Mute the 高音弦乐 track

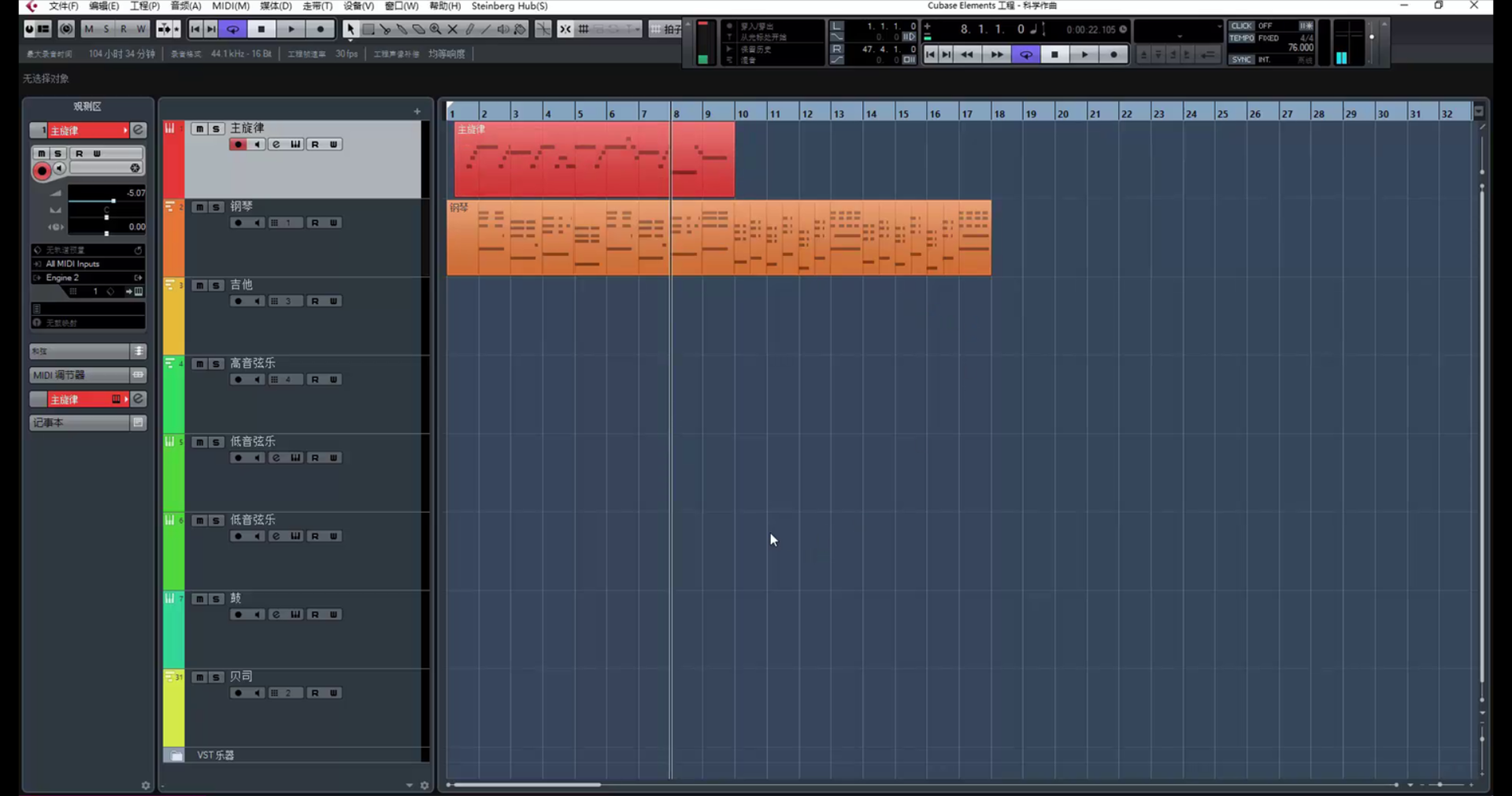tap(199, 364)
